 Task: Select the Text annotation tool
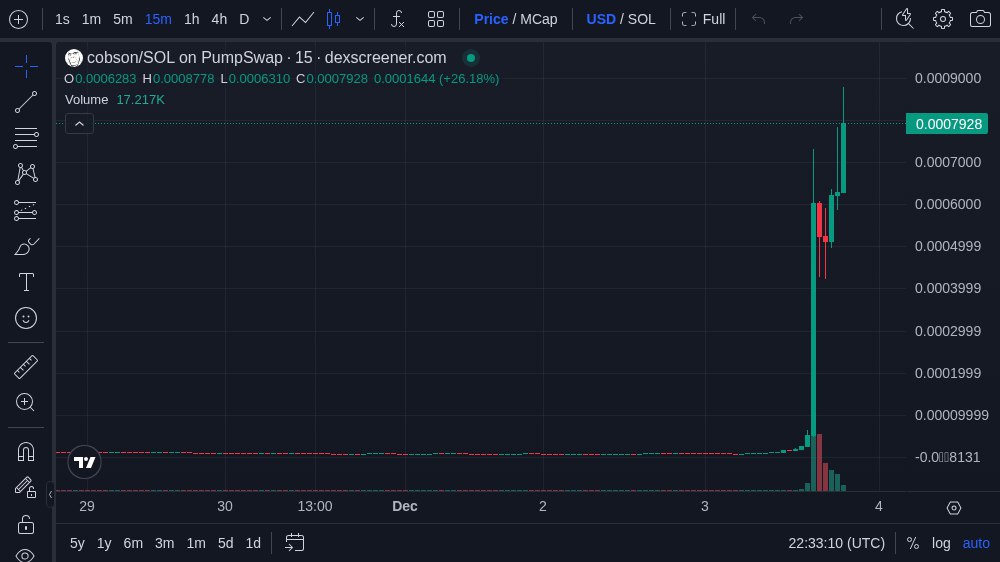[26, 282]
